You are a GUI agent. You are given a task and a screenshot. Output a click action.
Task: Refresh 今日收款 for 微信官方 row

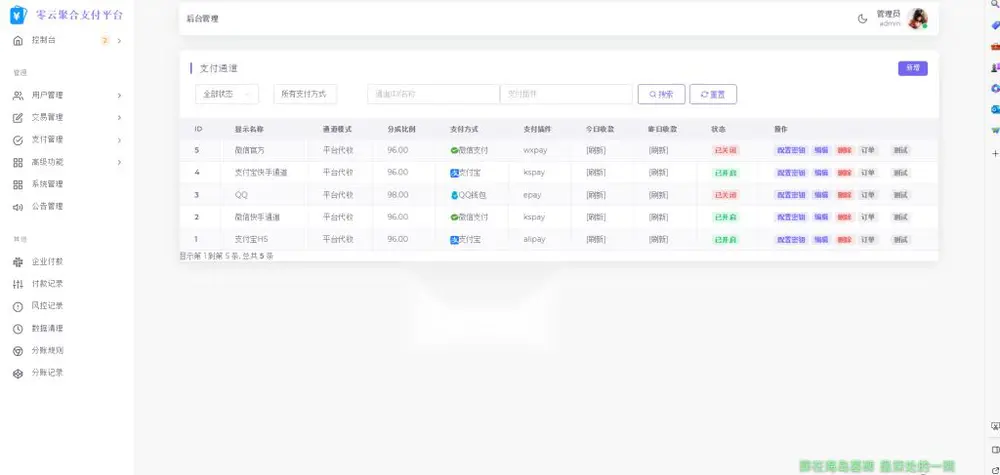tap(596, 150)
